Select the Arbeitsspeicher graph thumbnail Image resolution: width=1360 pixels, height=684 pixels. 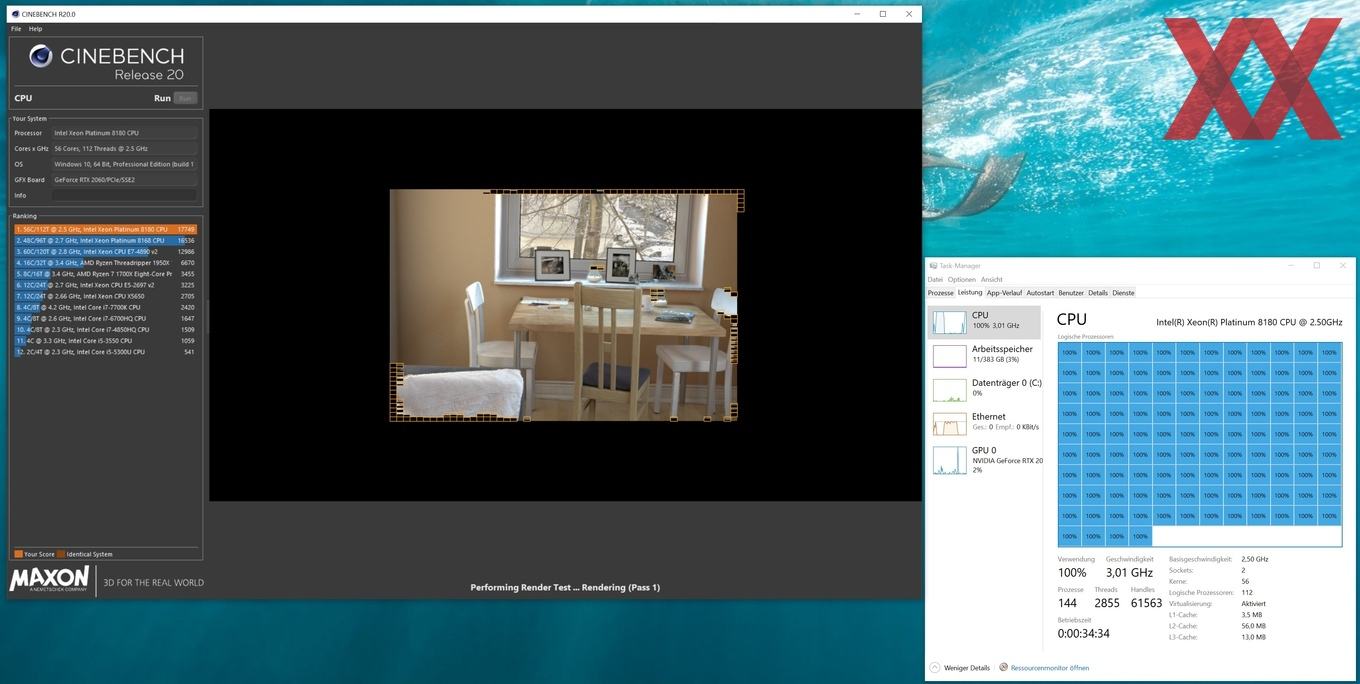tap(949, 356)
